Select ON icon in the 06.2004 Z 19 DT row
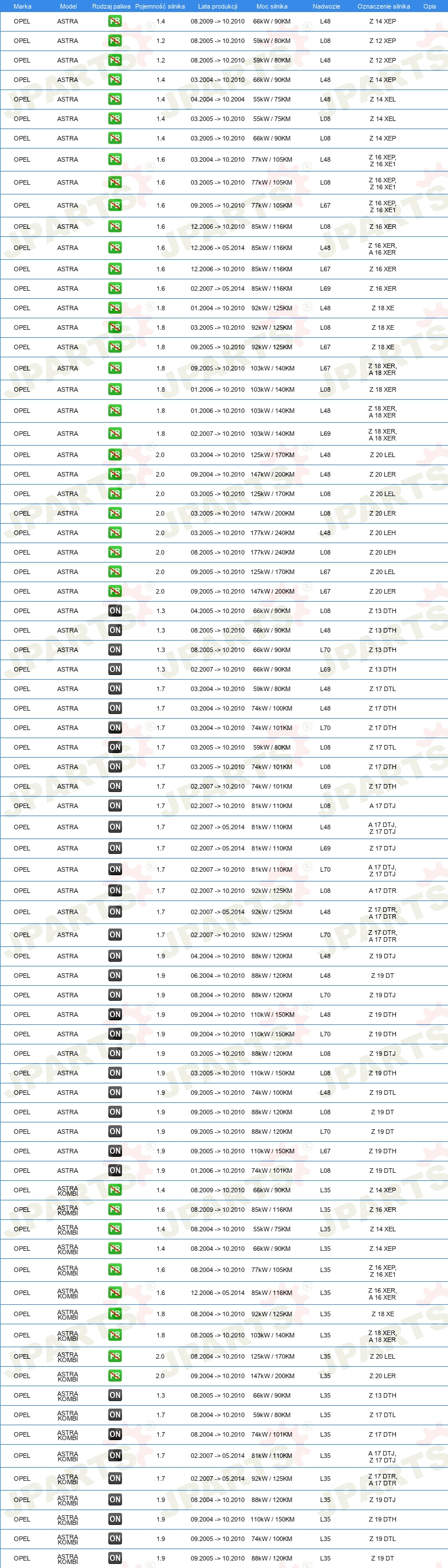The image size is (448, 1568). [114, 975]
